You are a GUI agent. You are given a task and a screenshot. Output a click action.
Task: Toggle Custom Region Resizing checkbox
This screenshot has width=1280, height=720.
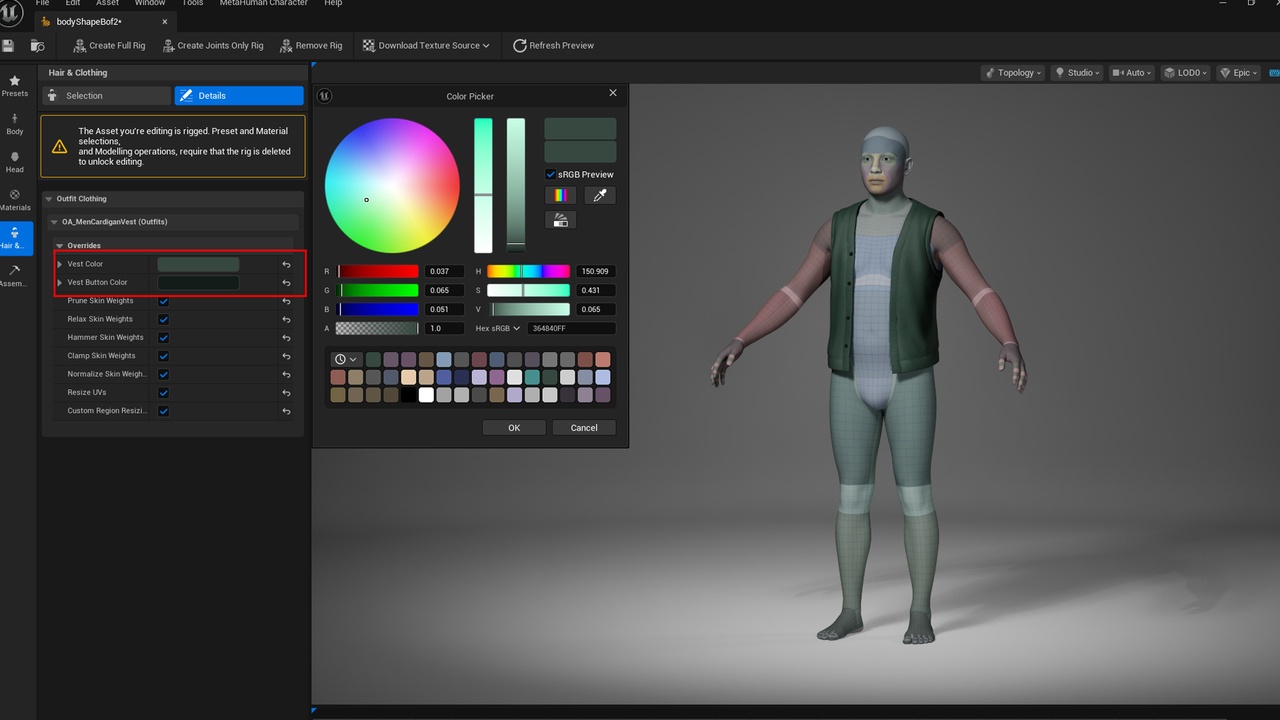click(163, 411)
